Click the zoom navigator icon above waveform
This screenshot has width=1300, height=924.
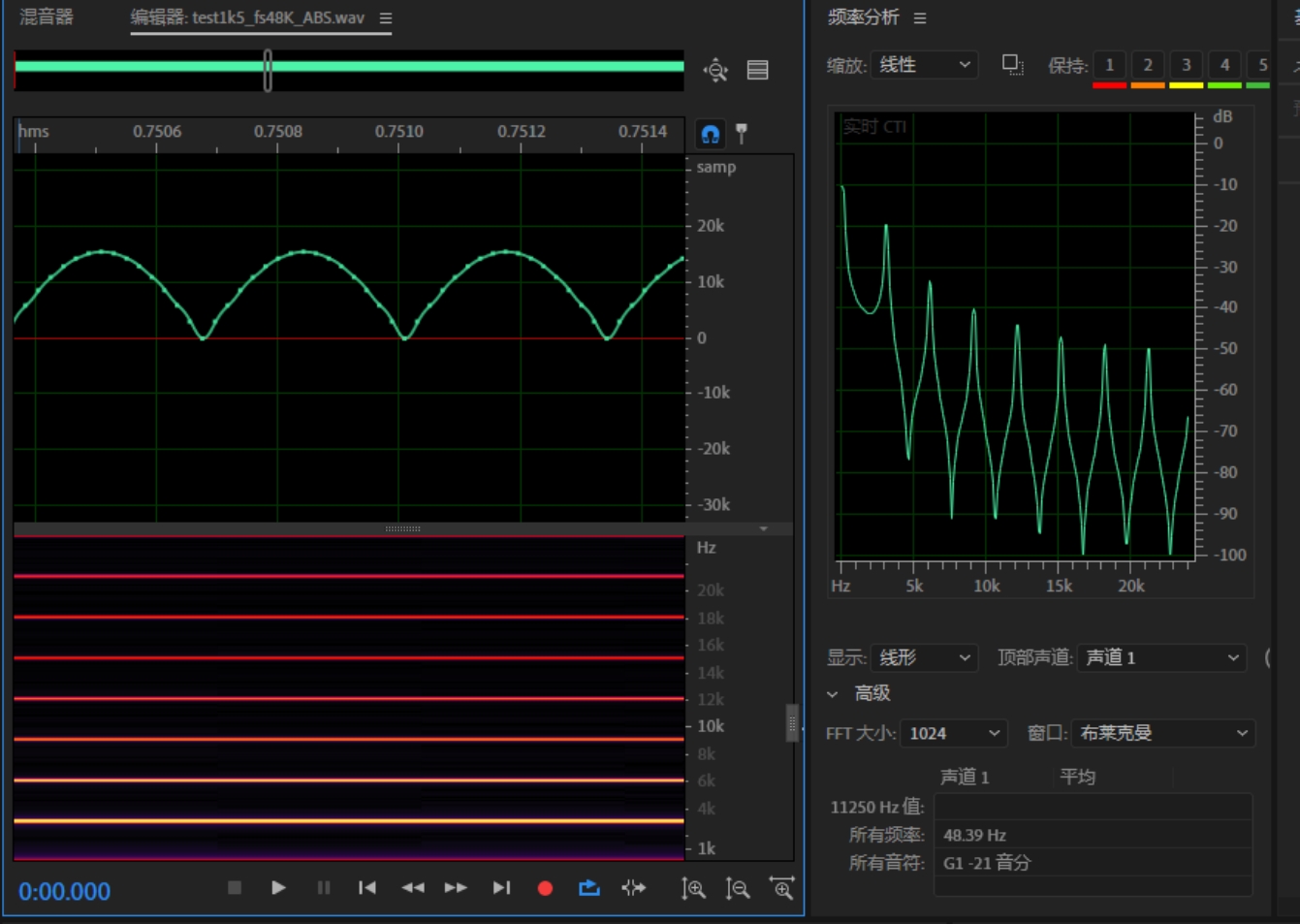(715, 70)
